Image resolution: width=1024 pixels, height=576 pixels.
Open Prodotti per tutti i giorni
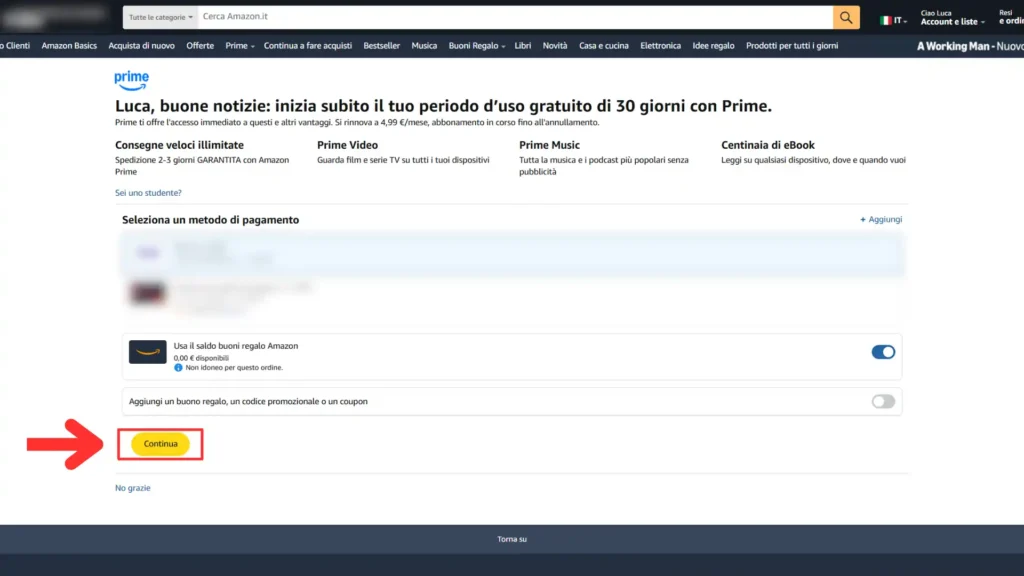[x=792, y=46]
